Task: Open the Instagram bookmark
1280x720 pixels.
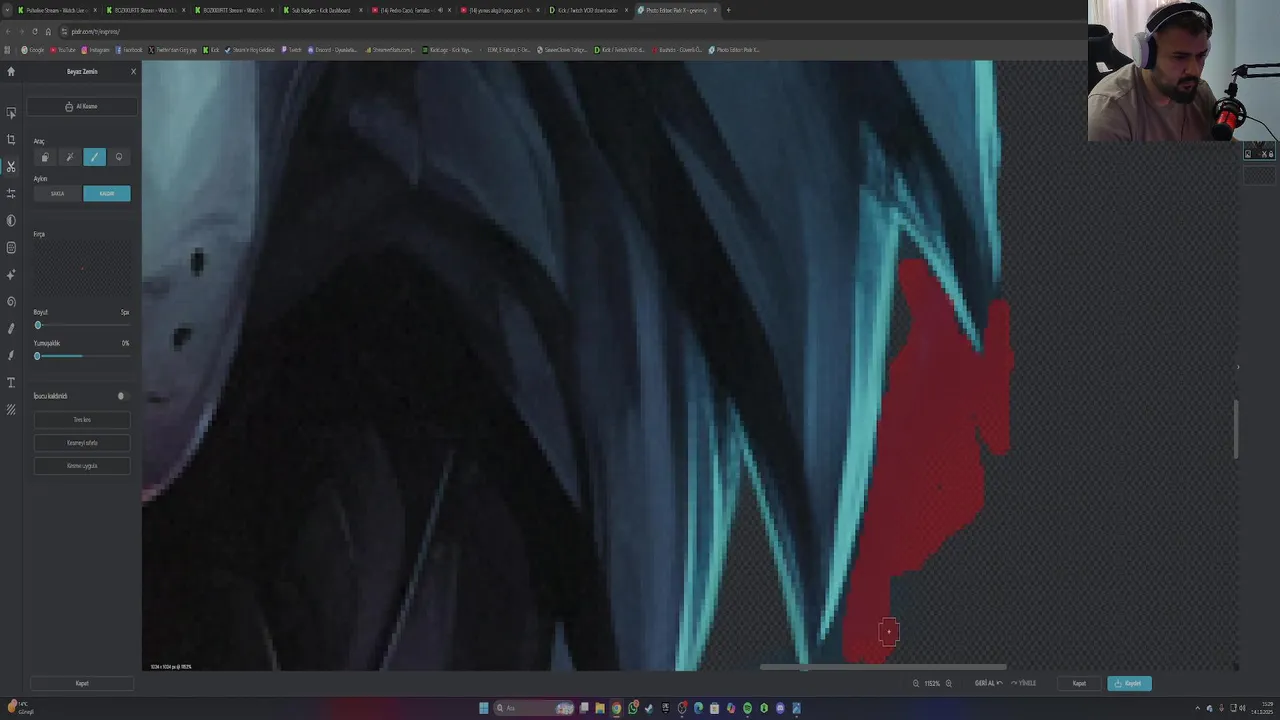Action: [x=96, y=50]
